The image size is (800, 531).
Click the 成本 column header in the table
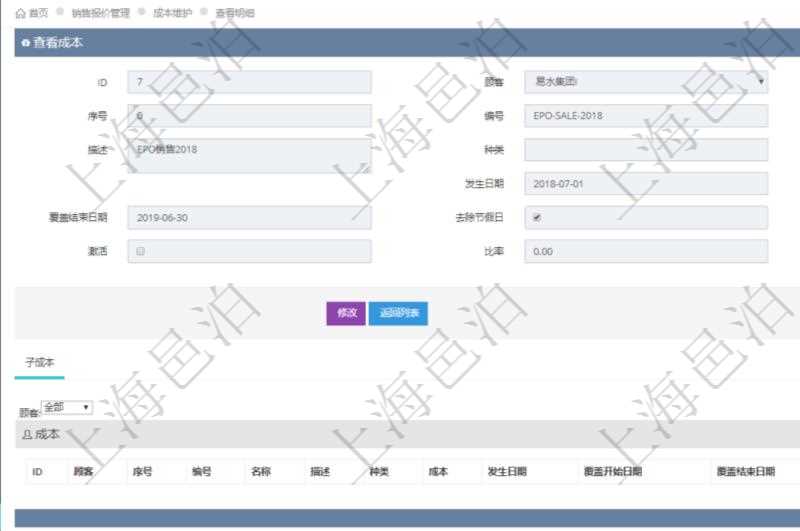[x=438, y=472]
